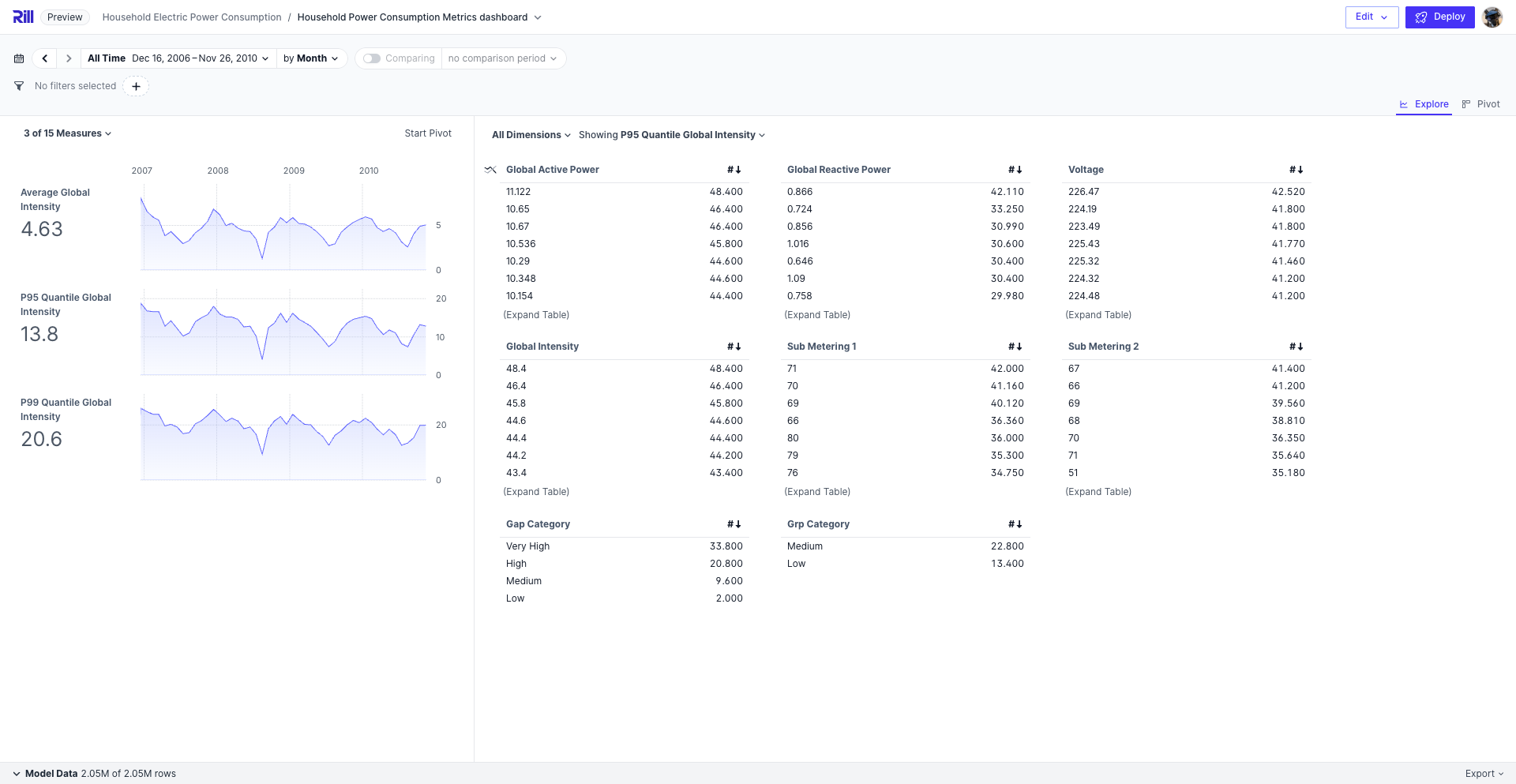The image size is (1516, 784).
Task: Click the forward arrow to shift time range later
Action: pos(69,58)
